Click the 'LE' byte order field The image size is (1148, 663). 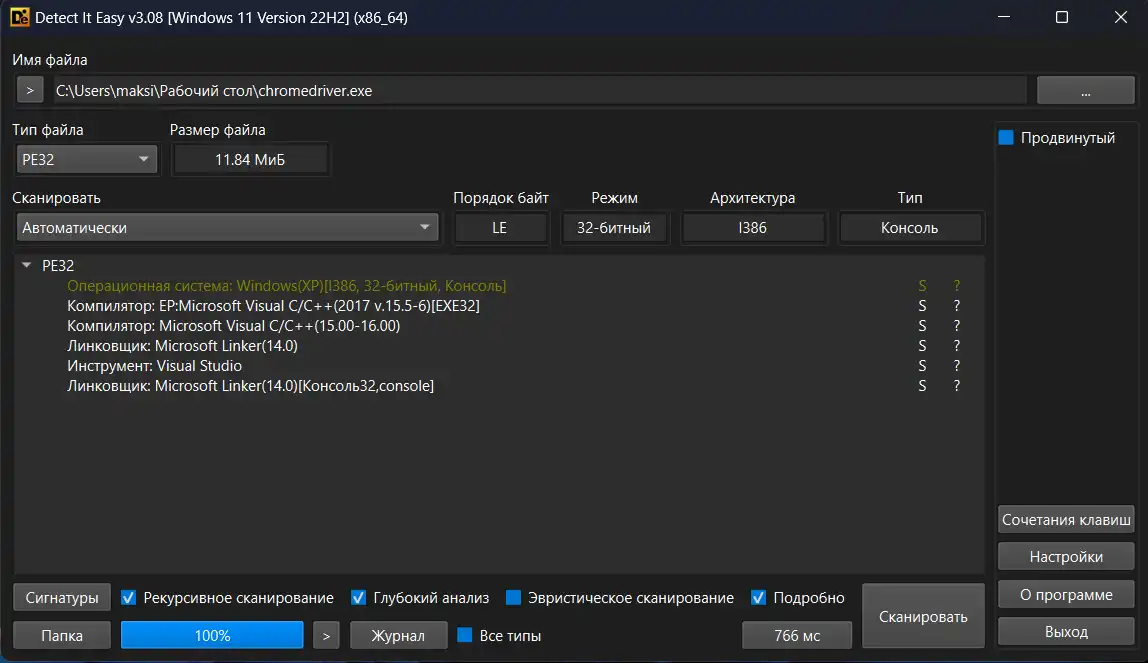point(500,228)
